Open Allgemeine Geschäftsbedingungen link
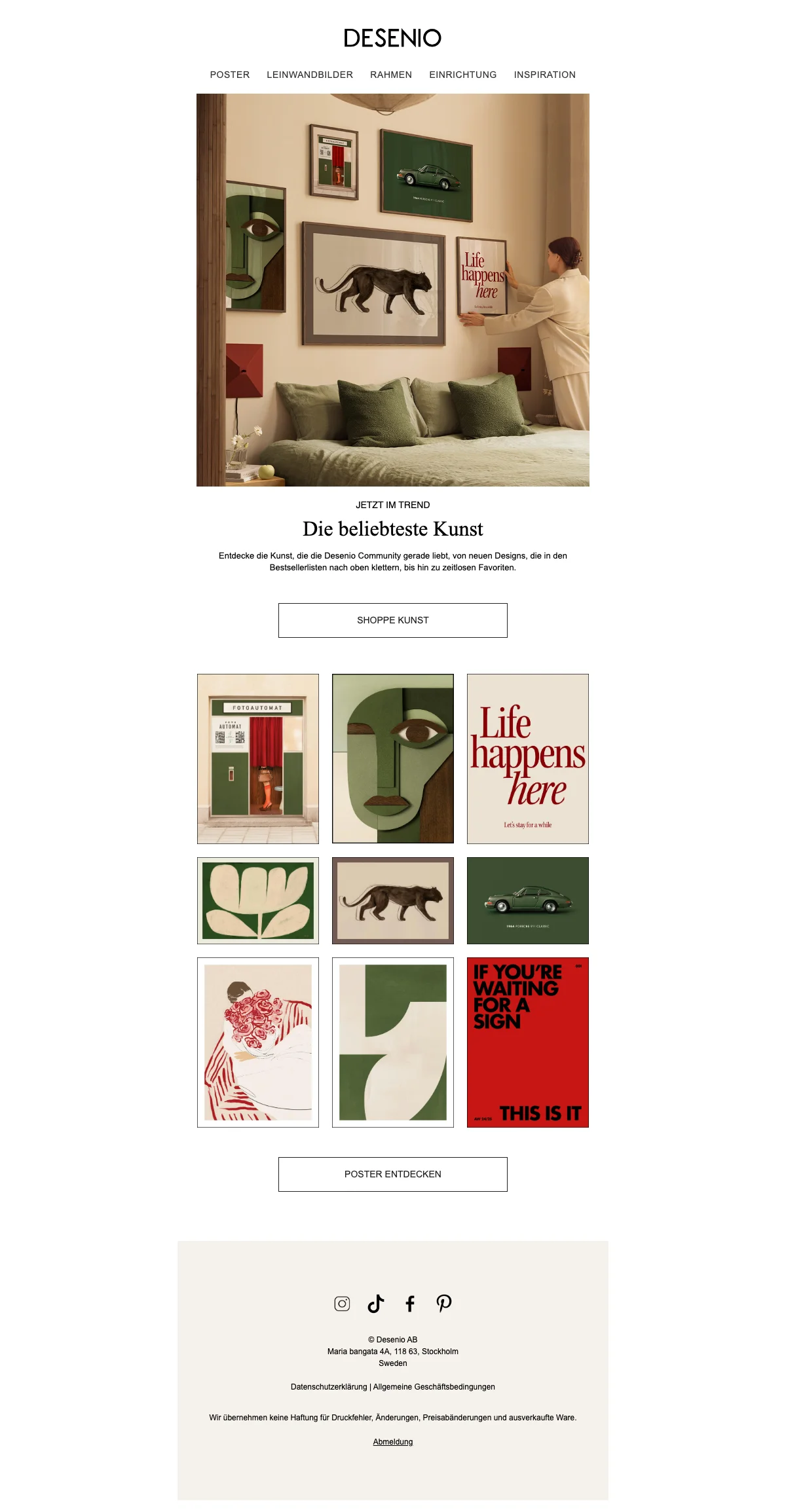The image size is (786, 1512). [434, 1386]
